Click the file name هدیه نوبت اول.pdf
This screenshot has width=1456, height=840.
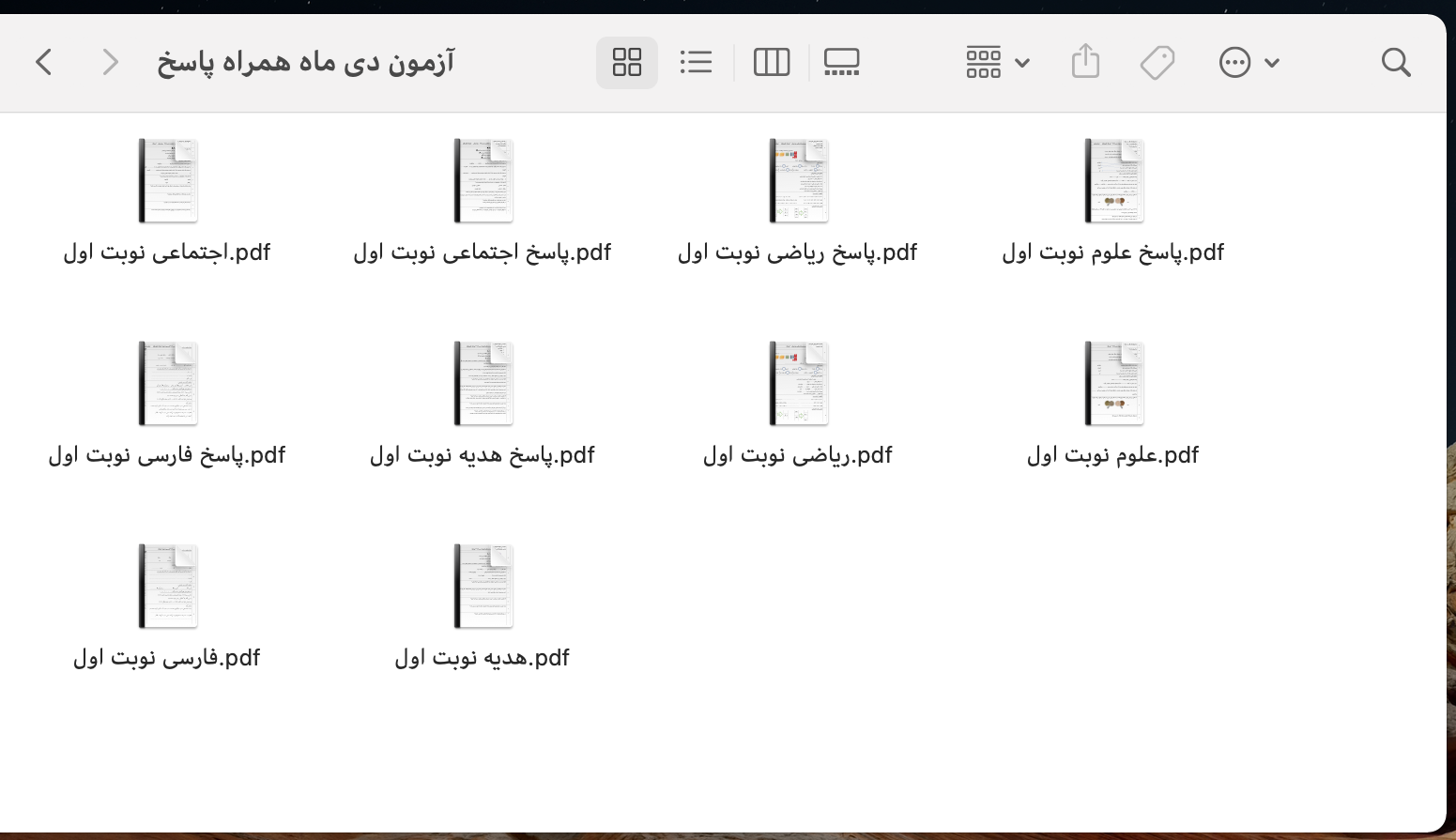click(x=483, y=658)
